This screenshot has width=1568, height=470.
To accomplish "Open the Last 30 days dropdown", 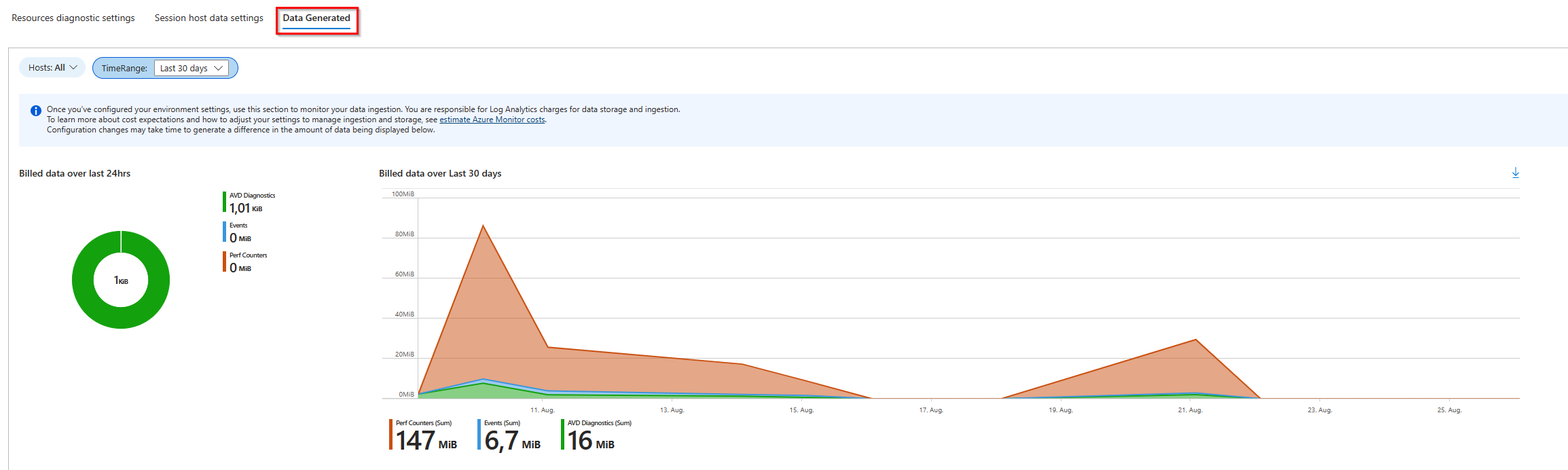I will (192, 69).
